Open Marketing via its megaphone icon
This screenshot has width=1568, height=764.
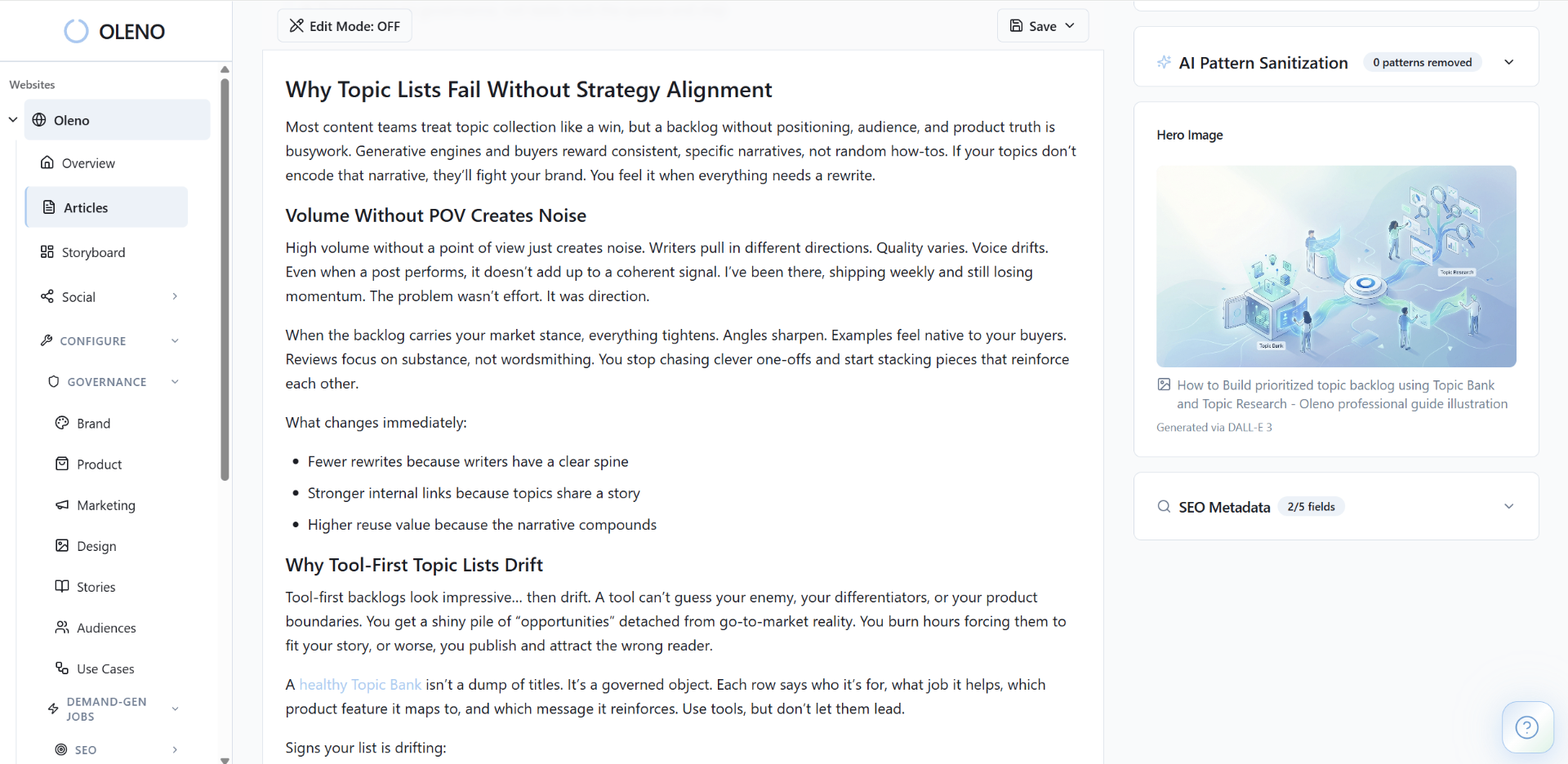tap(62, 504)
